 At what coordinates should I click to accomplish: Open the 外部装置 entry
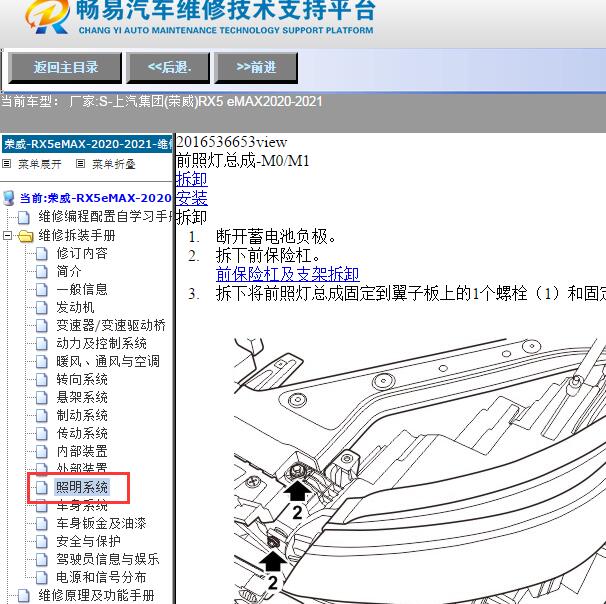[x=82, y=468]
